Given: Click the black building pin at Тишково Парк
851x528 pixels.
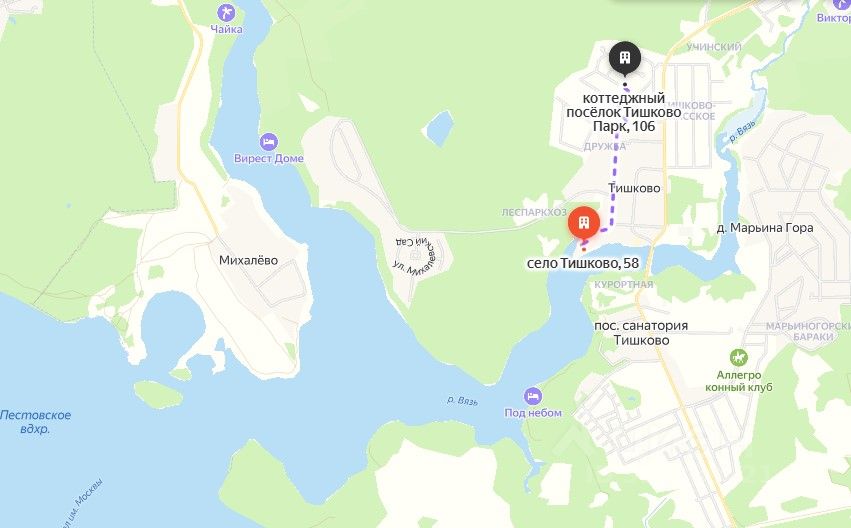Looking at the screenshot, I should [625, 58].
